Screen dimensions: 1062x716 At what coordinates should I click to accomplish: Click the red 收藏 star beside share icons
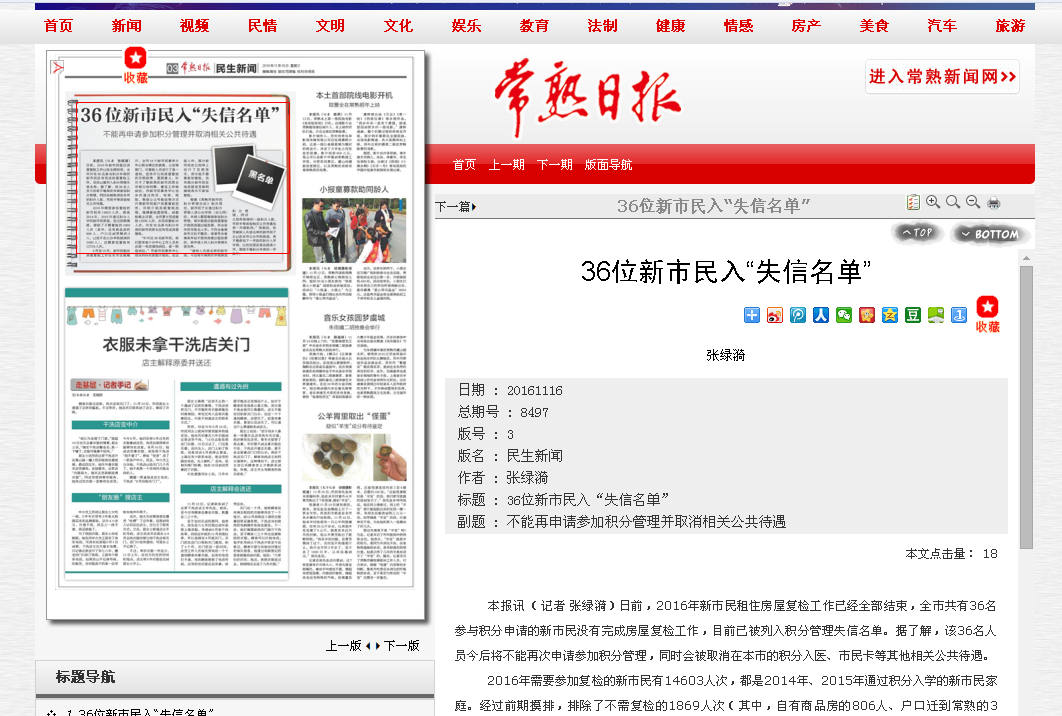tap(987, 314)
